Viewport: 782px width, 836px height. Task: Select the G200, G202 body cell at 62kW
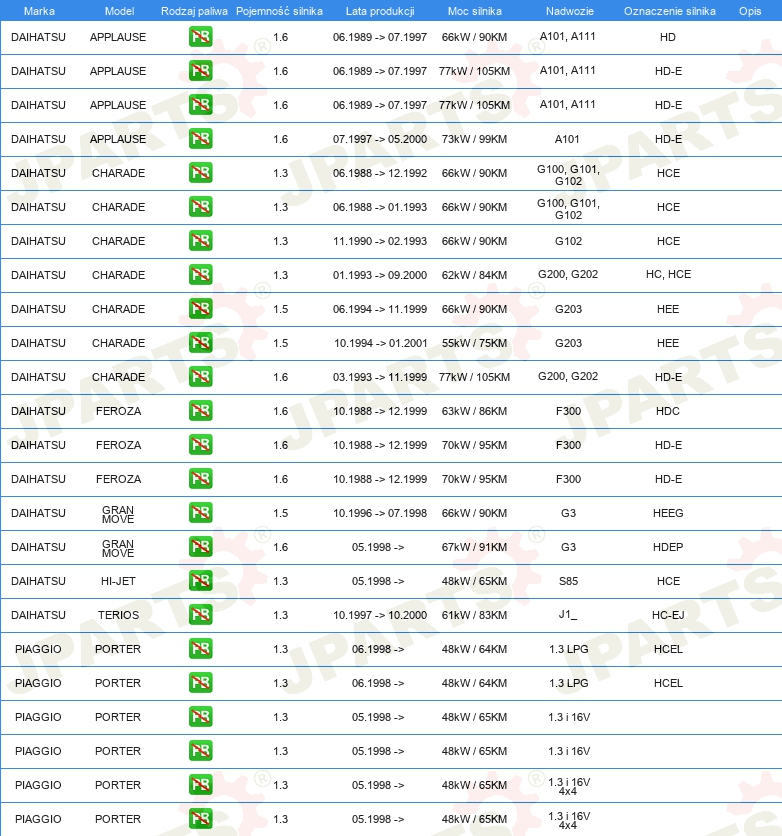pyautogui.click(x=568, y=274)
